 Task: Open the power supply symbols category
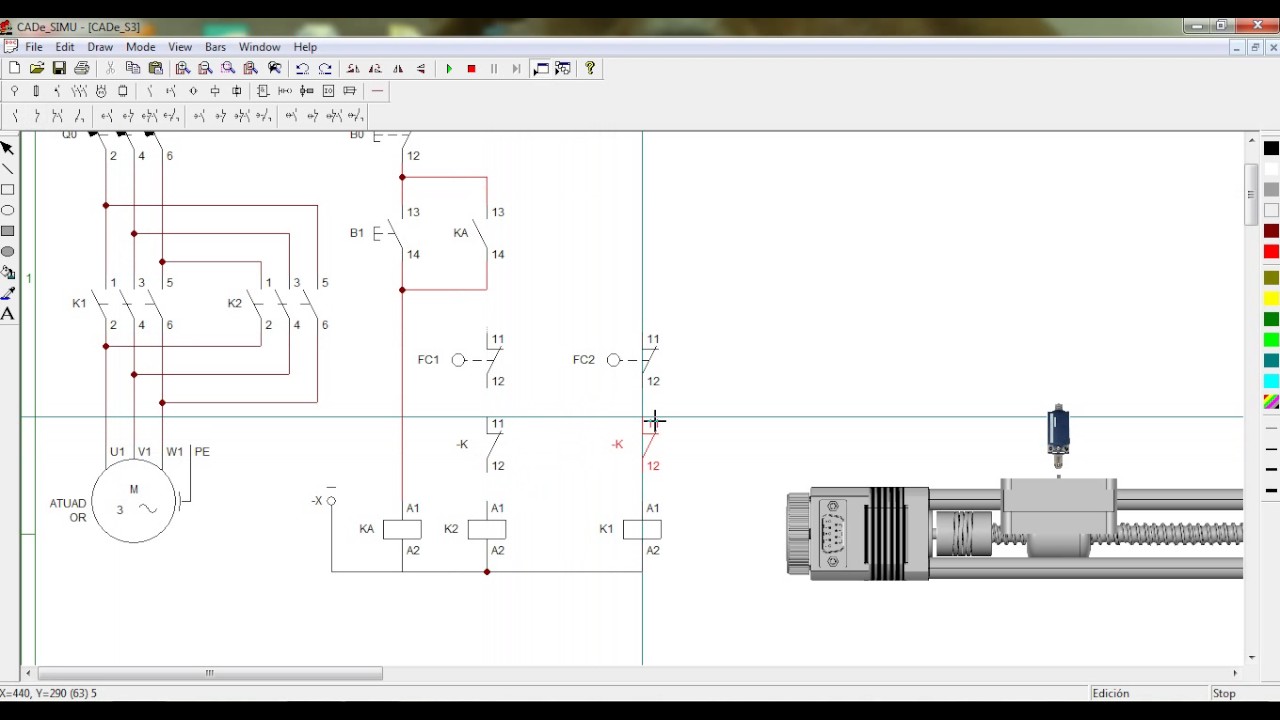point(14,91)
